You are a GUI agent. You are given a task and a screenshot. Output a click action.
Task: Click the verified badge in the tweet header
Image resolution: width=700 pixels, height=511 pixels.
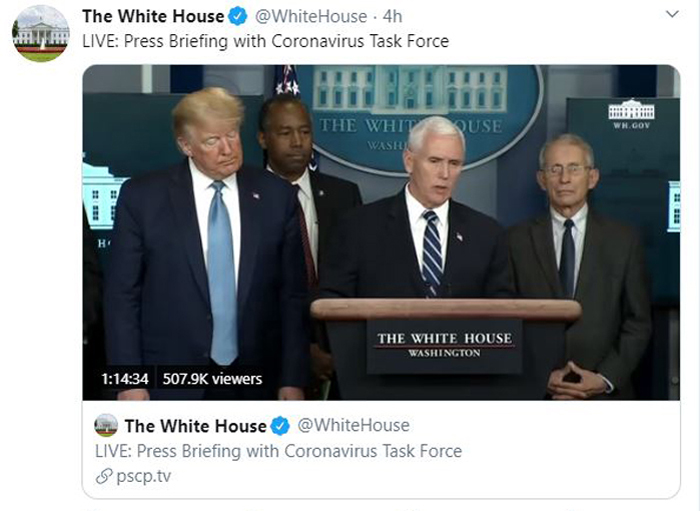tap(238, 17)
